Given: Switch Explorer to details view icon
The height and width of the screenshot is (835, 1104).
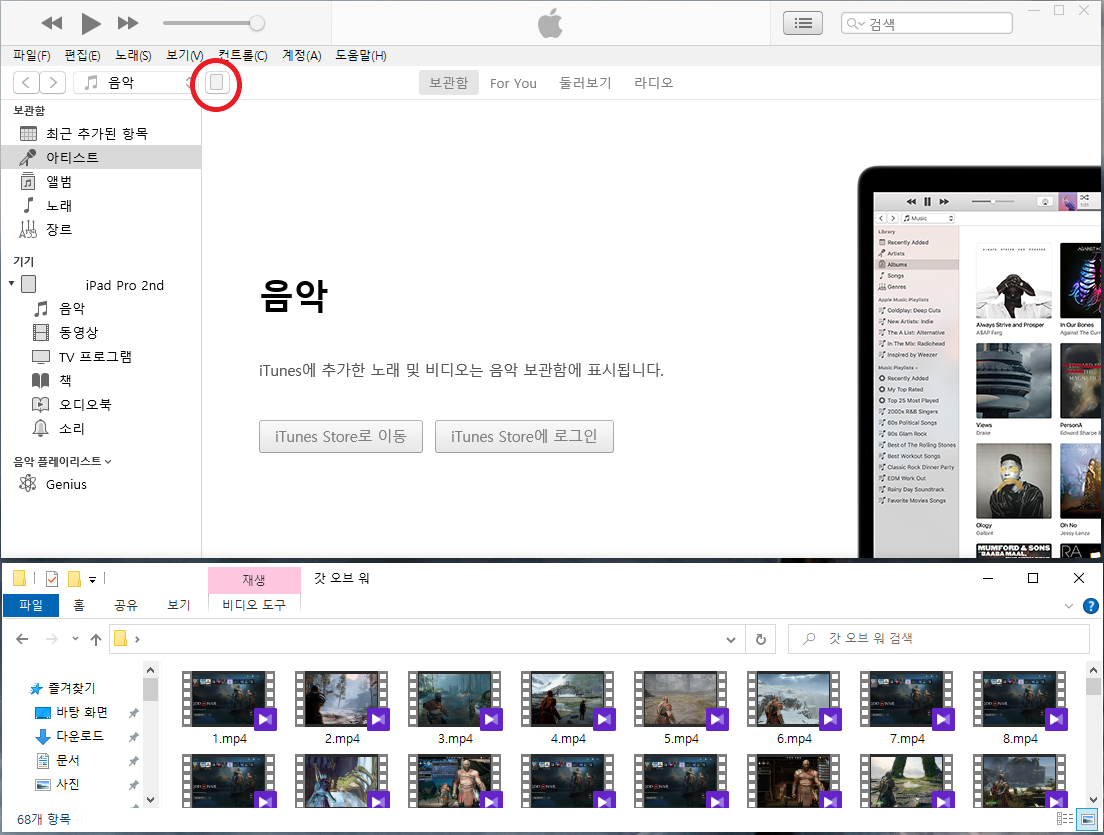Looking at the screenshot, I should point(1065,819).
